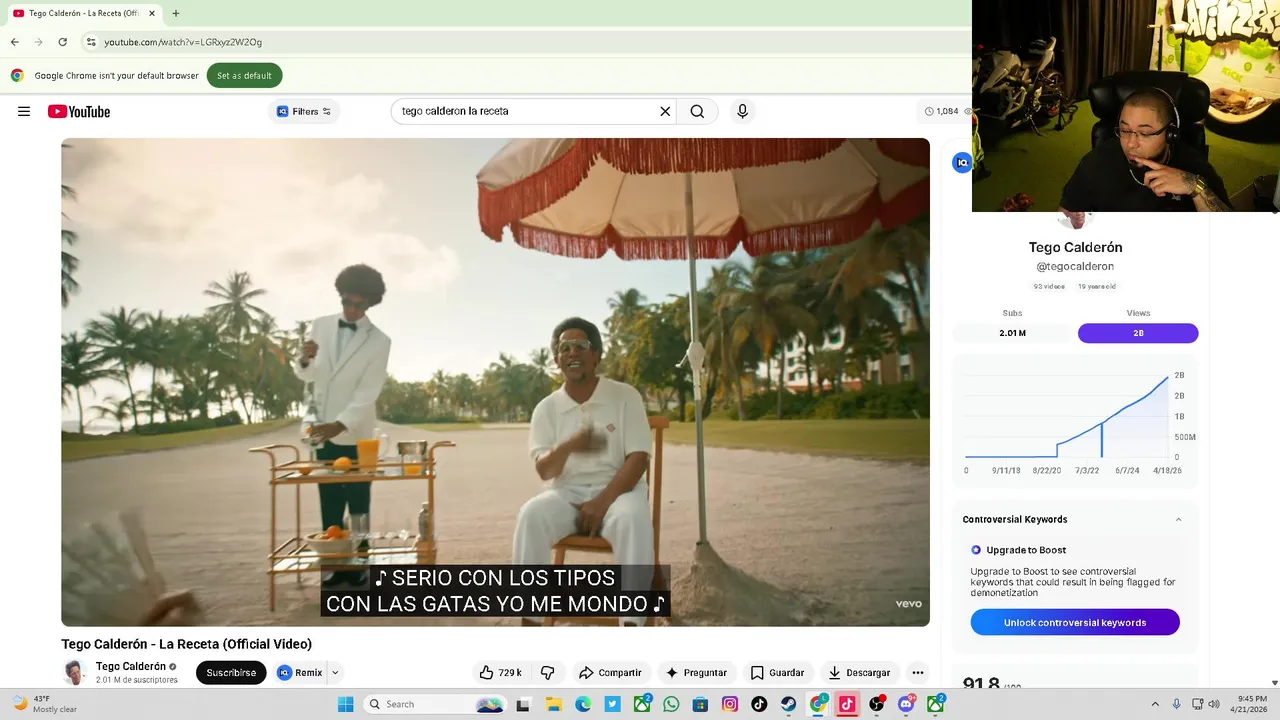This screenshot has height=720, width=1280.
Task: Open the Windows Start menu
Action: pos(345,704)
